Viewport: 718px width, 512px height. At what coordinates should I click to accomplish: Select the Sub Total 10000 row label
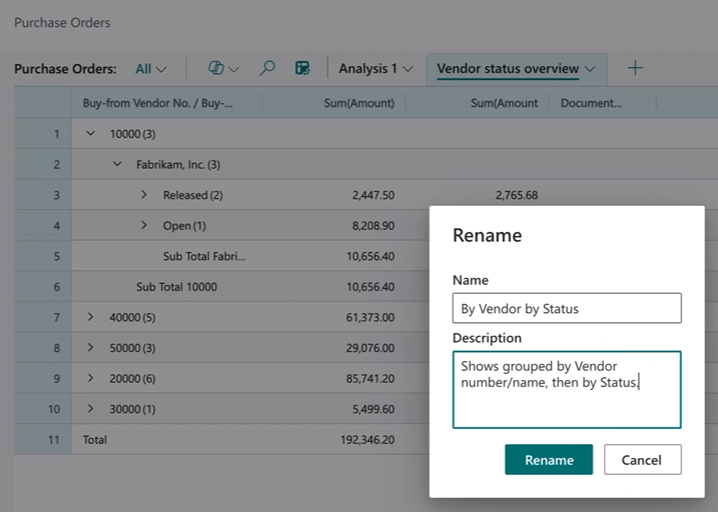[x=176, y=287]
